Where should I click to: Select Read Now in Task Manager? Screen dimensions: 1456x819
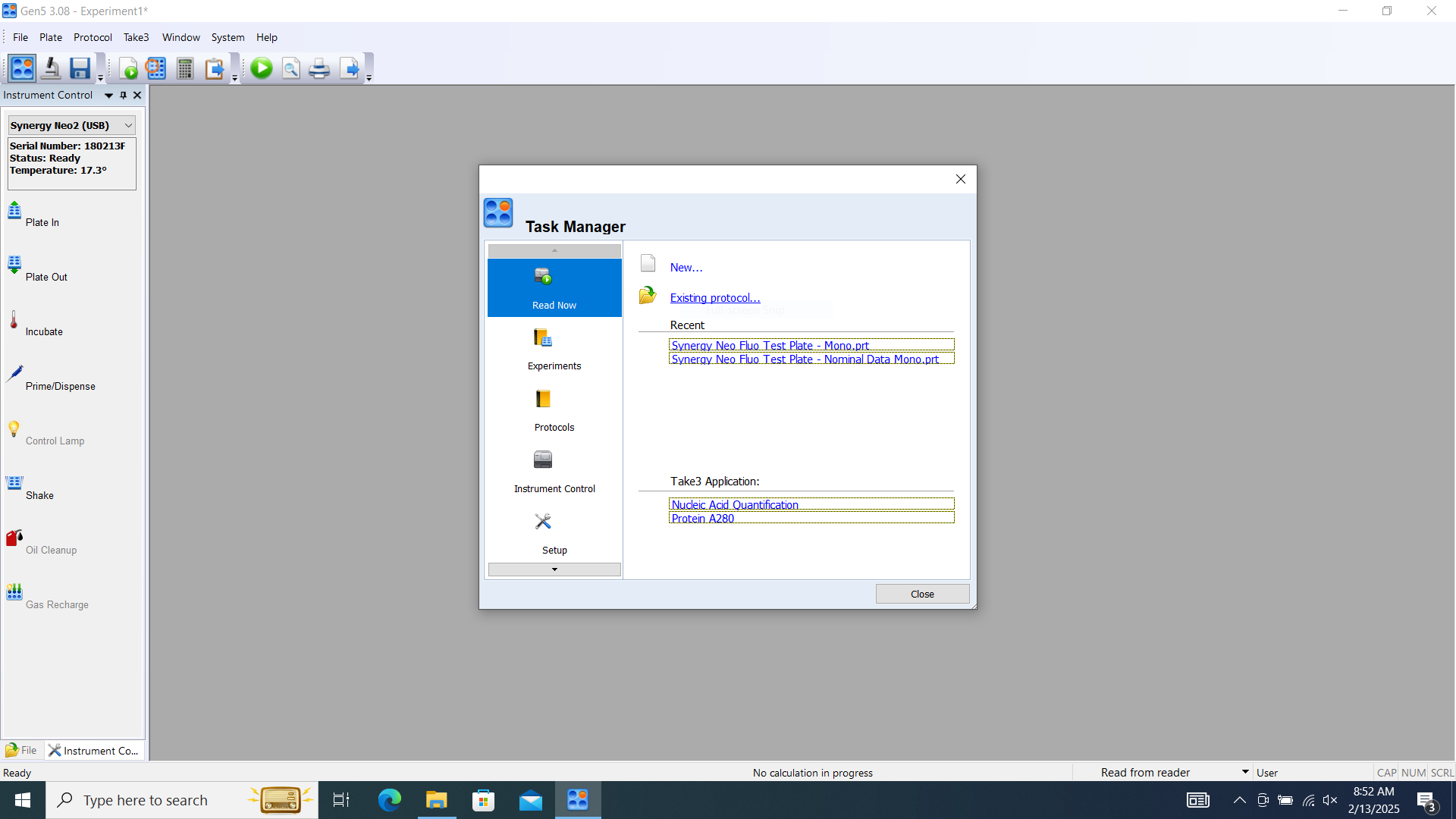tap(554, 288)
